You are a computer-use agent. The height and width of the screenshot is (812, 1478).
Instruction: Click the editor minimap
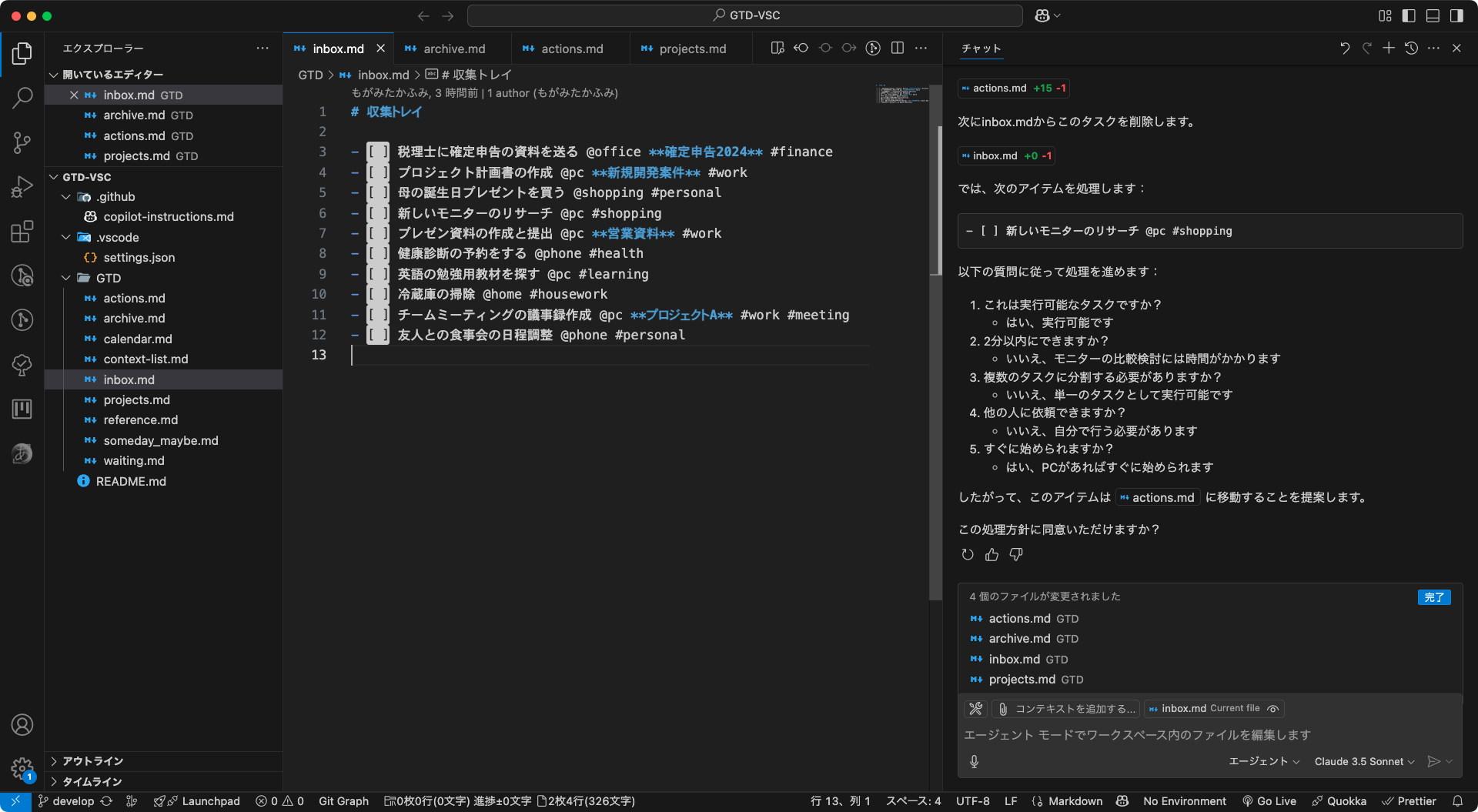pos(902,95)
